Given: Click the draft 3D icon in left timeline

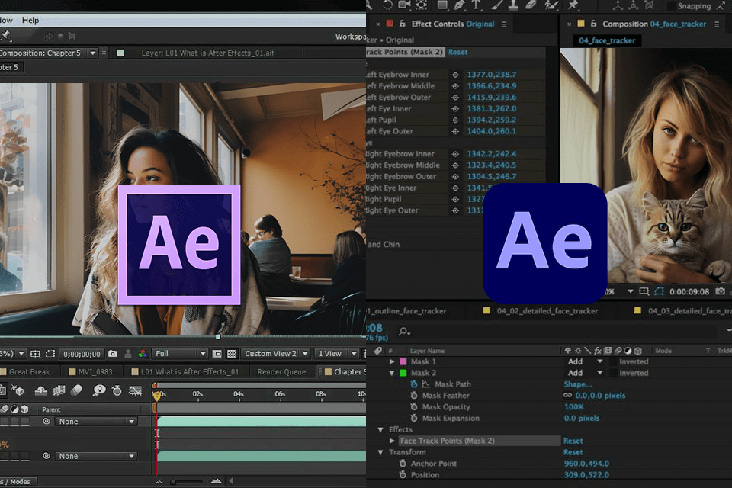Looking at the screenshot, I should pos(19,390).
